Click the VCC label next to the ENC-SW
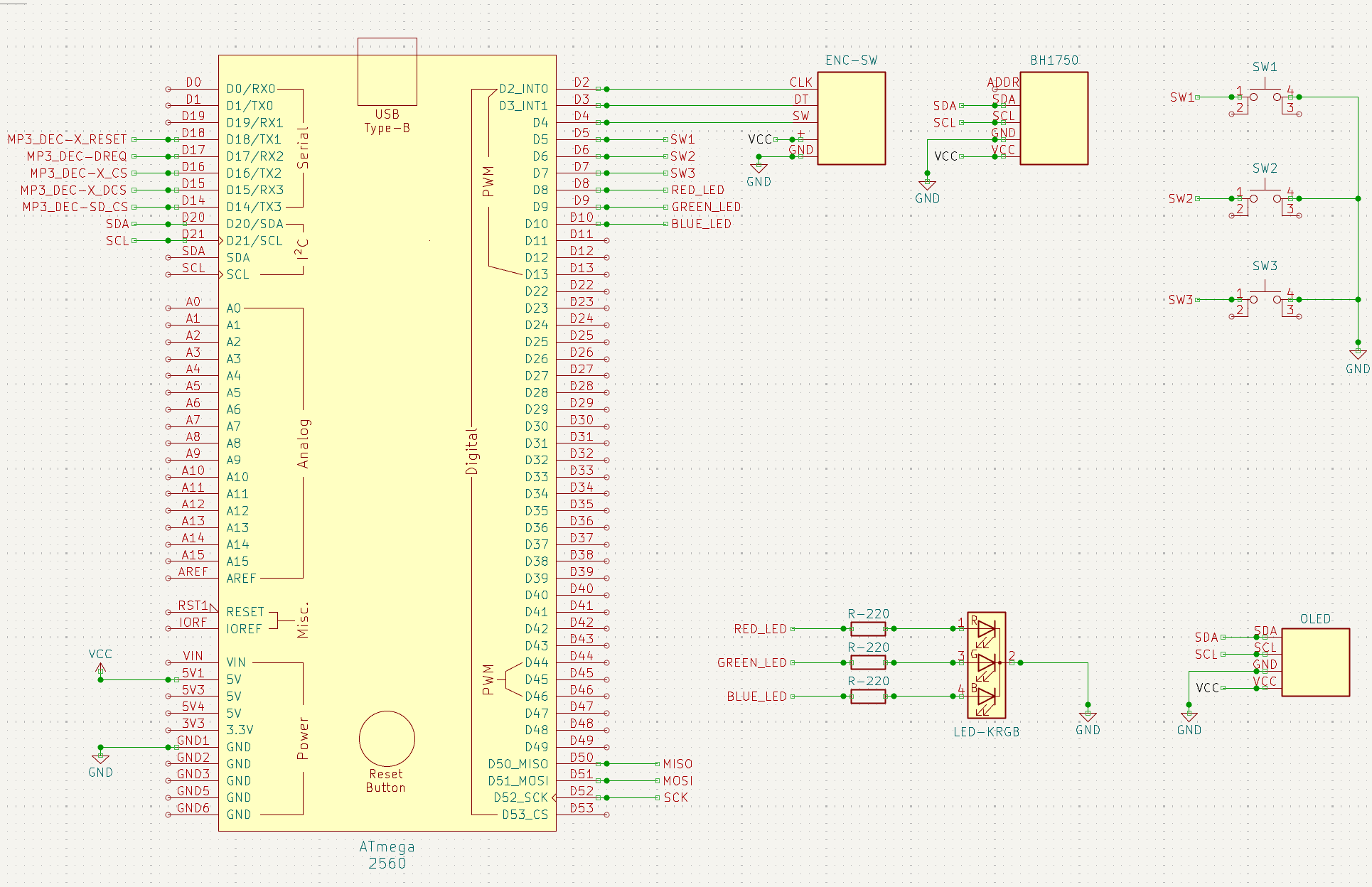The image size is (1372, 887). [x=760, y=139]
